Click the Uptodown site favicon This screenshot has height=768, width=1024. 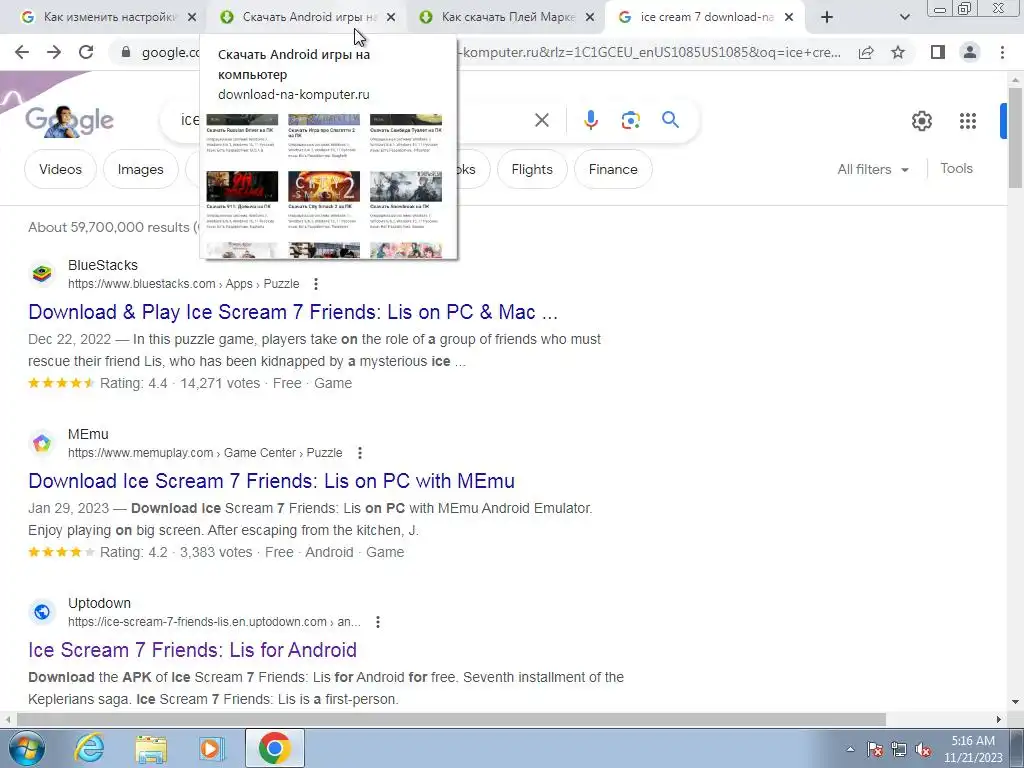(42, 612)
